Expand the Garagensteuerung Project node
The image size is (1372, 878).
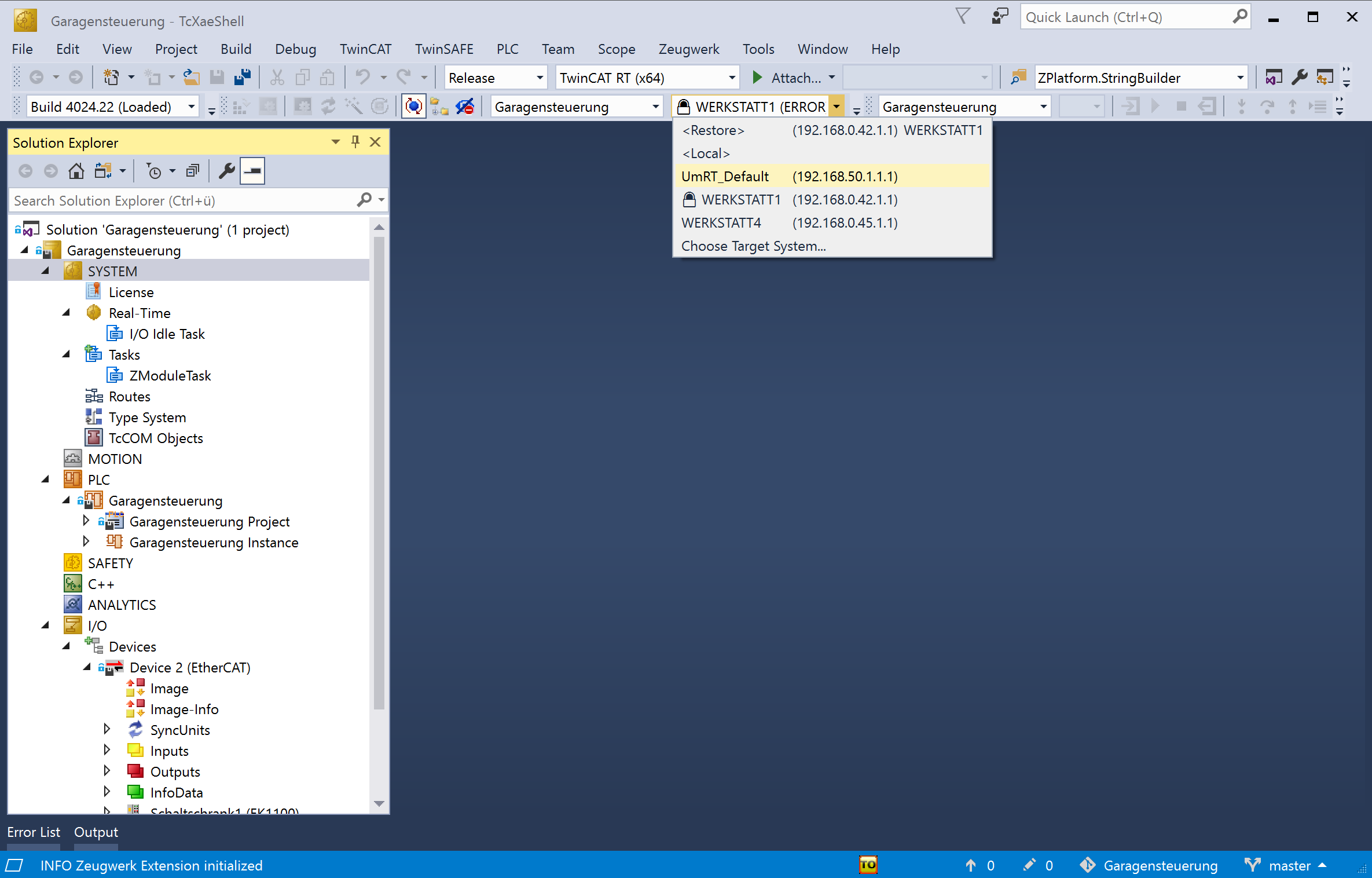86,521
